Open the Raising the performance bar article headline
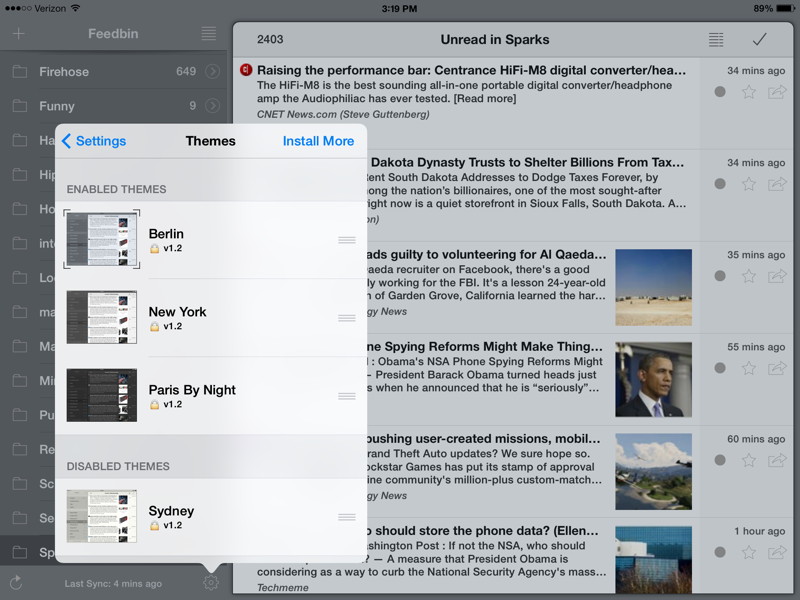Screen dimensions: 800x600 (x=471, y=70)
